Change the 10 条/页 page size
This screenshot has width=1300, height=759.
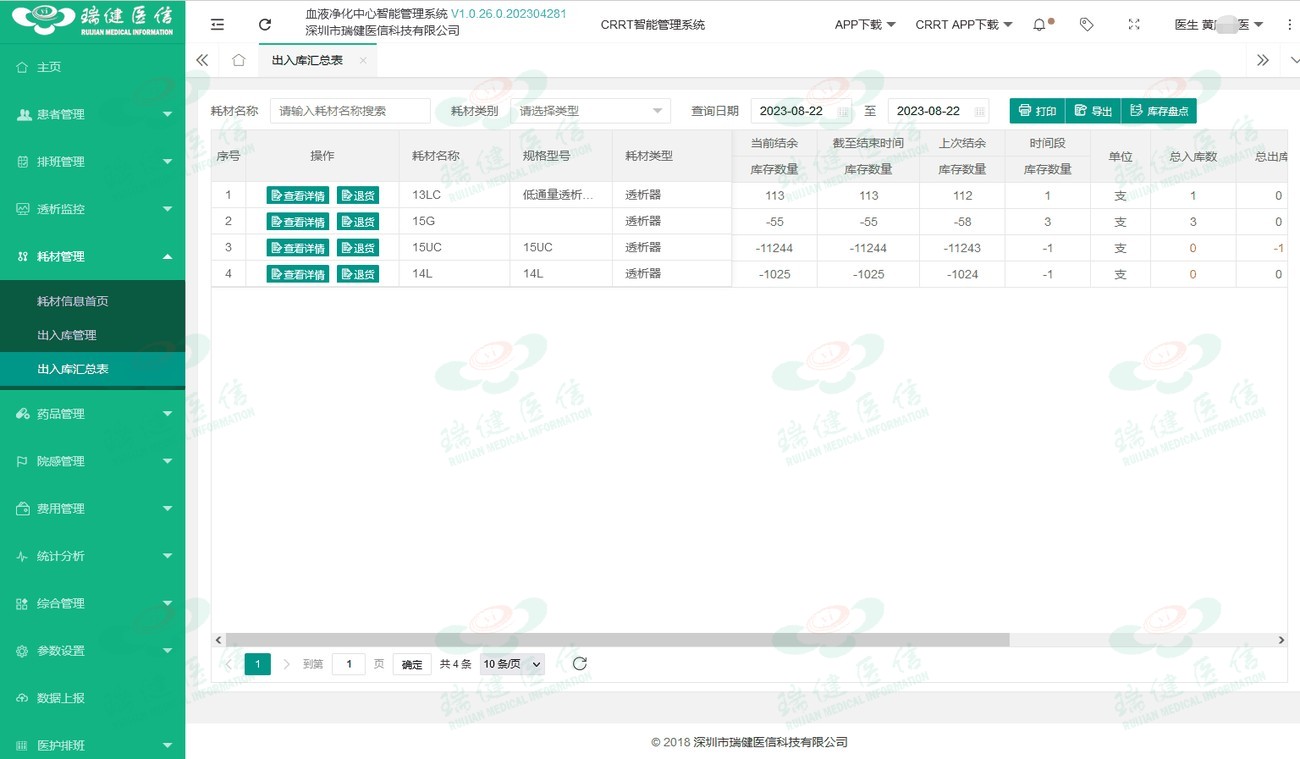(512, 664)
